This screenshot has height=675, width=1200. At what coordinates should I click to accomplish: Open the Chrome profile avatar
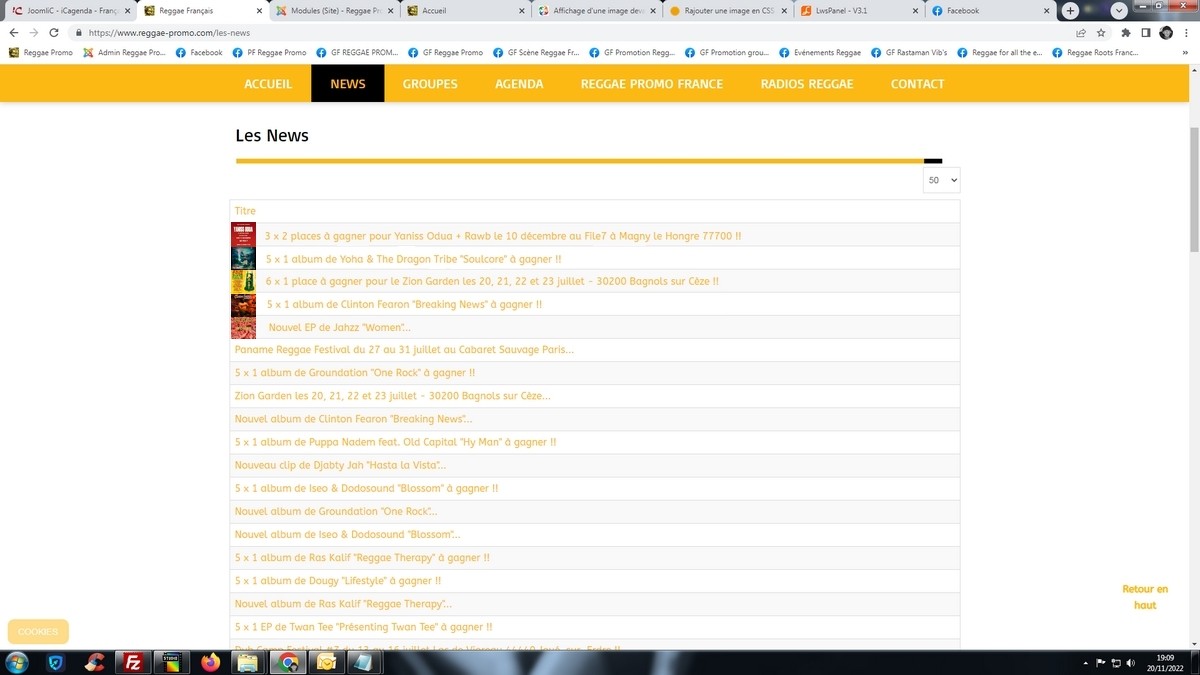1166,32
